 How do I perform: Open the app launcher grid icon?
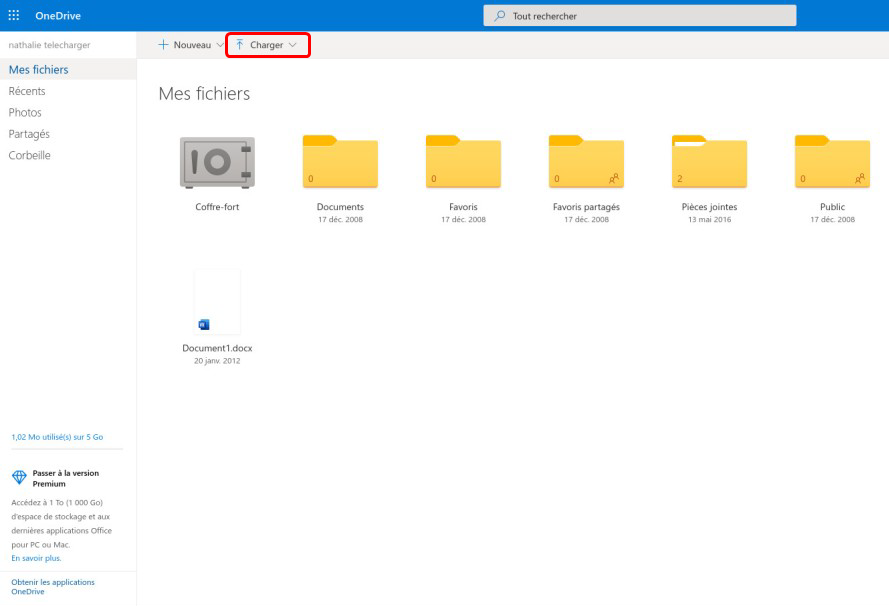14,15
